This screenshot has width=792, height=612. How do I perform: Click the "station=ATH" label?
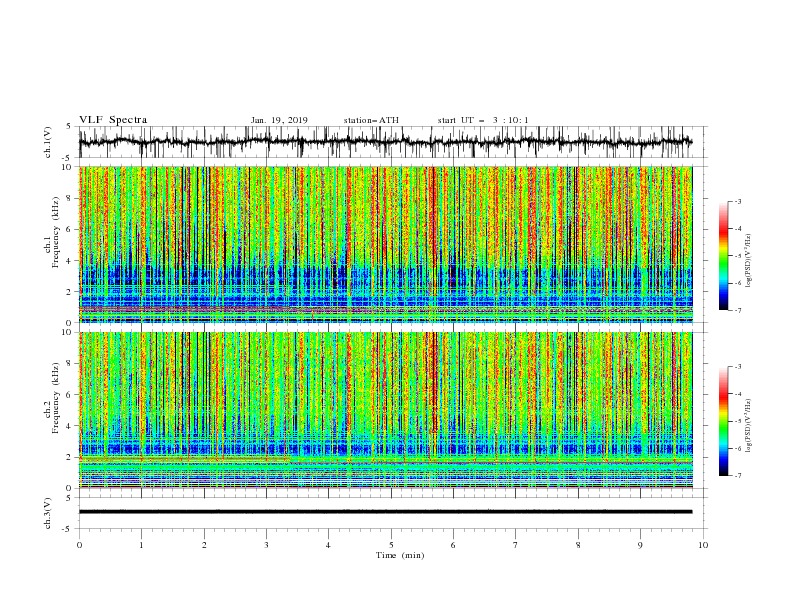(x=371, y=120)
